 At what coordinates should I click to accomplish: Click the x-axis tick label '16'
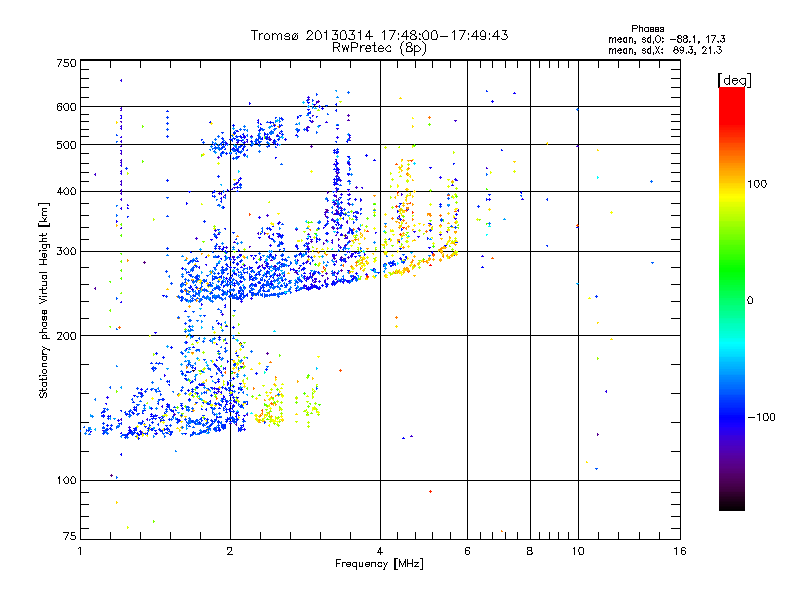(680, 551)
